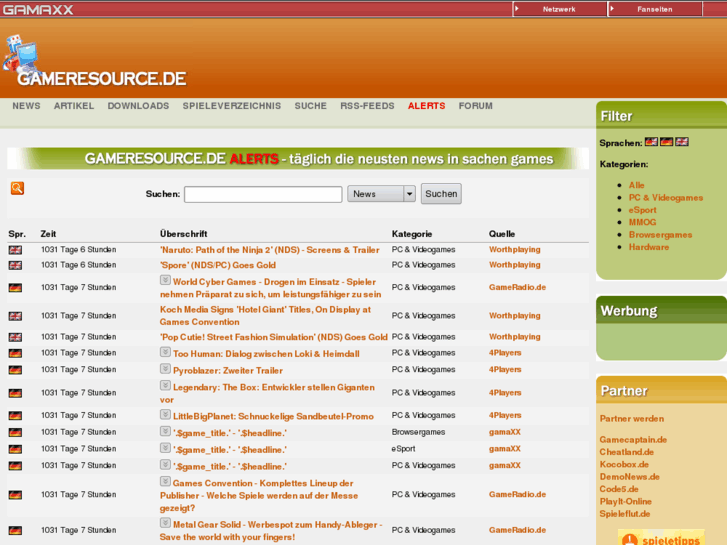The image size is (727, 545).
Task: Click the German flag in the Too Human row
Action: [x=15, y=353]
